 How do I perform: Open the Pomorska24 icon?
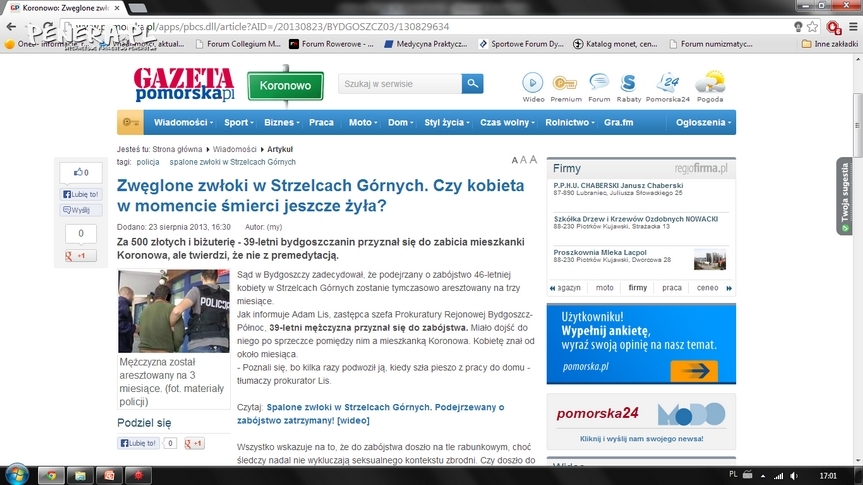pyautogui.click(x=668, y=83)
